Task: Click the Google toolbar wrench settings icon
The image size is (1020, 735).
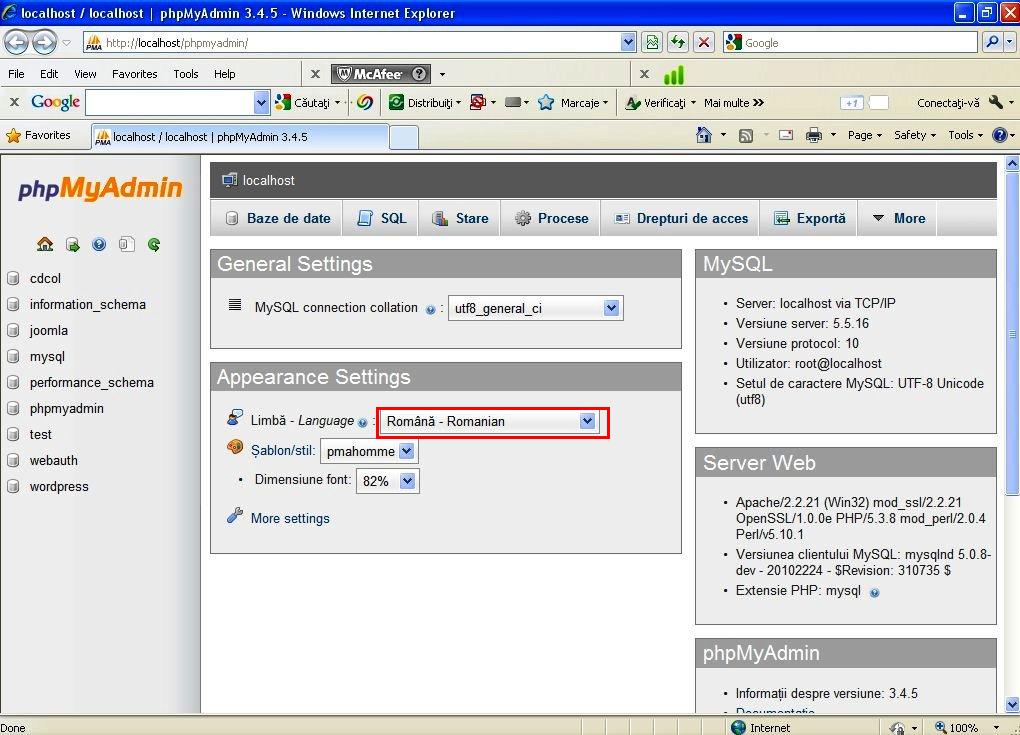Action: tap(995, 102)
